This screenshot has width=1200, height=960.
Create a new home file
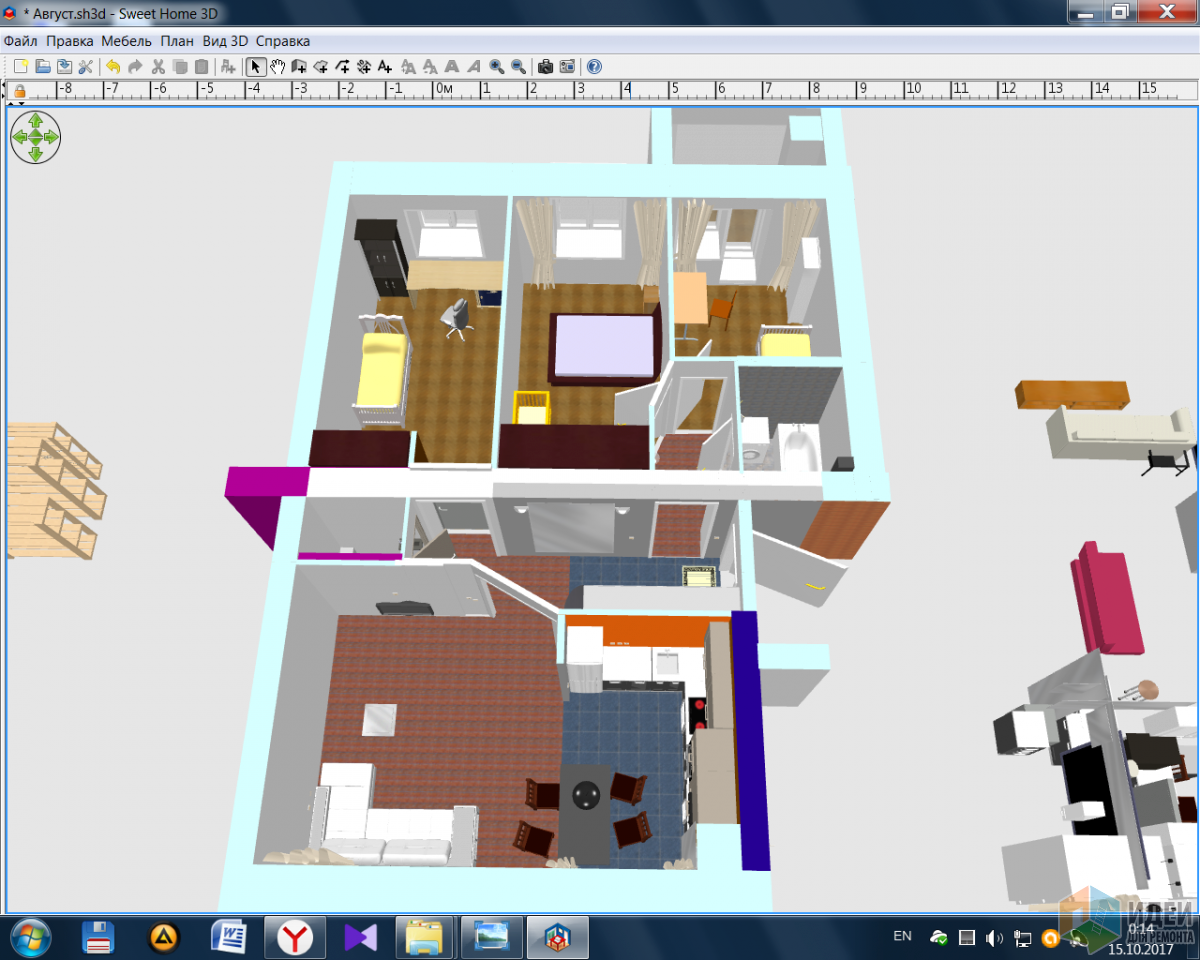pos(21,67)
